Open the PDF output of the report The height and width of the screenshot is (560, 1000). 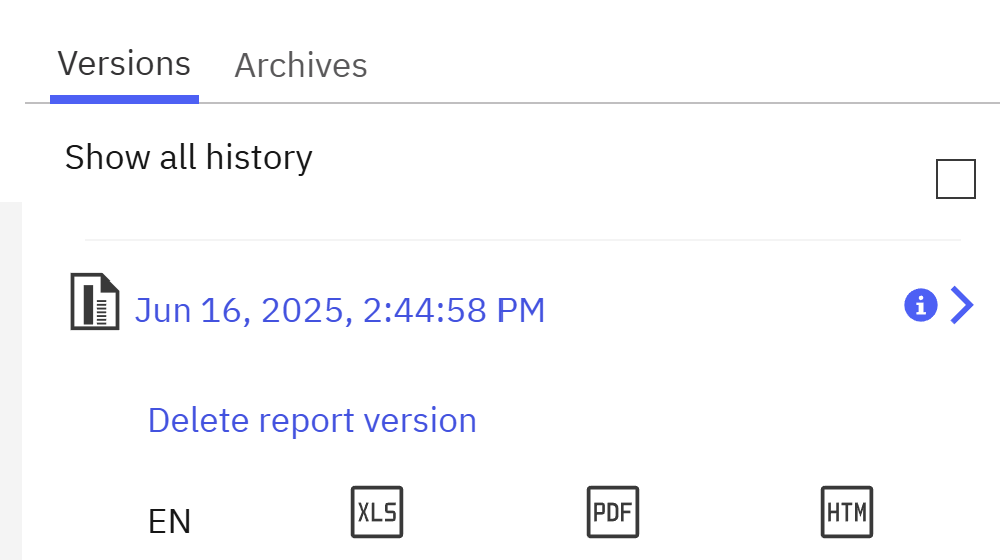[x=612, y=512]
